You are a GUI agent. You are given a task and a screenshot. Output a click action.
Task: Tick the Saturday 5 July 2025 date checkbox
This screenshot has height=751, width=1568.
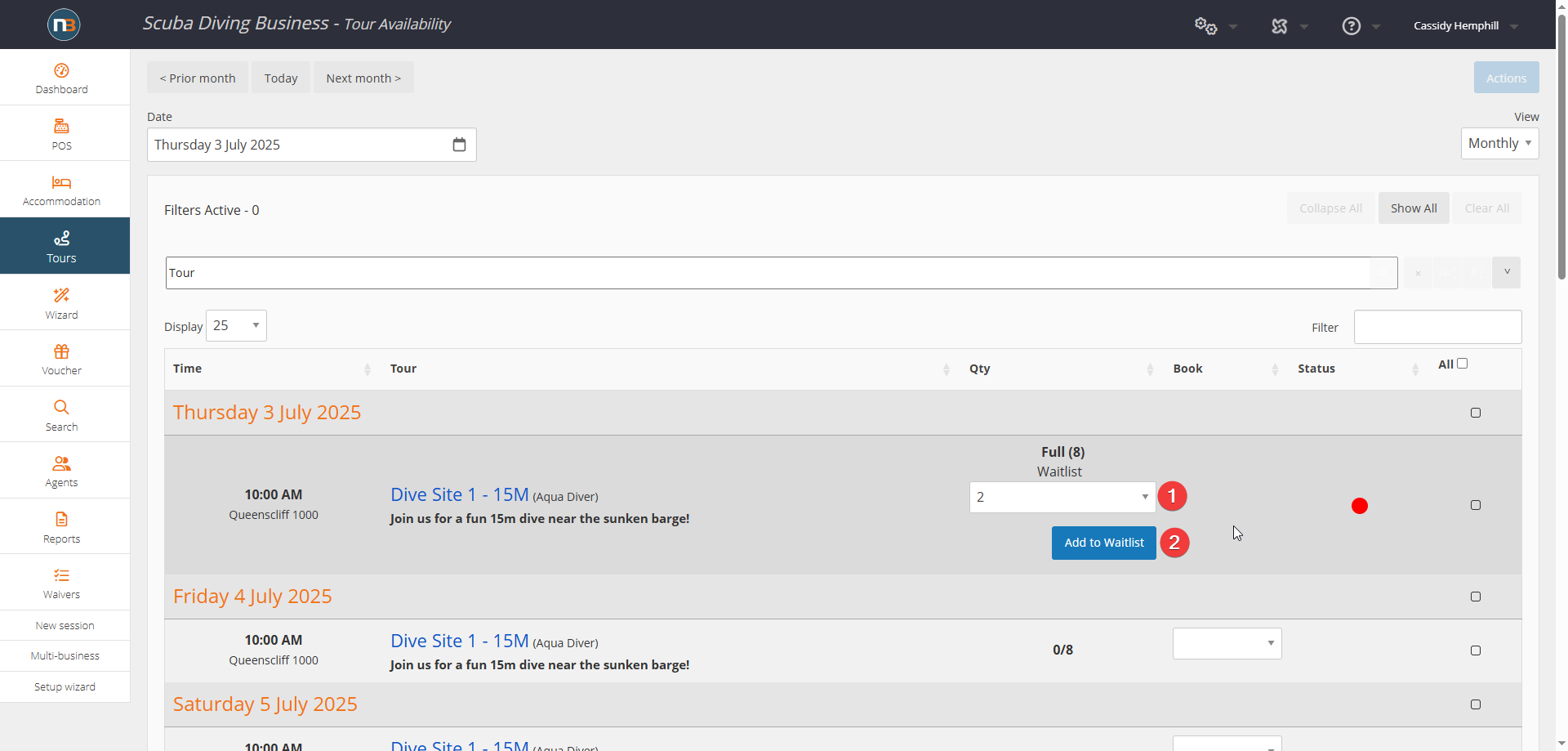tap(1476, 704)
